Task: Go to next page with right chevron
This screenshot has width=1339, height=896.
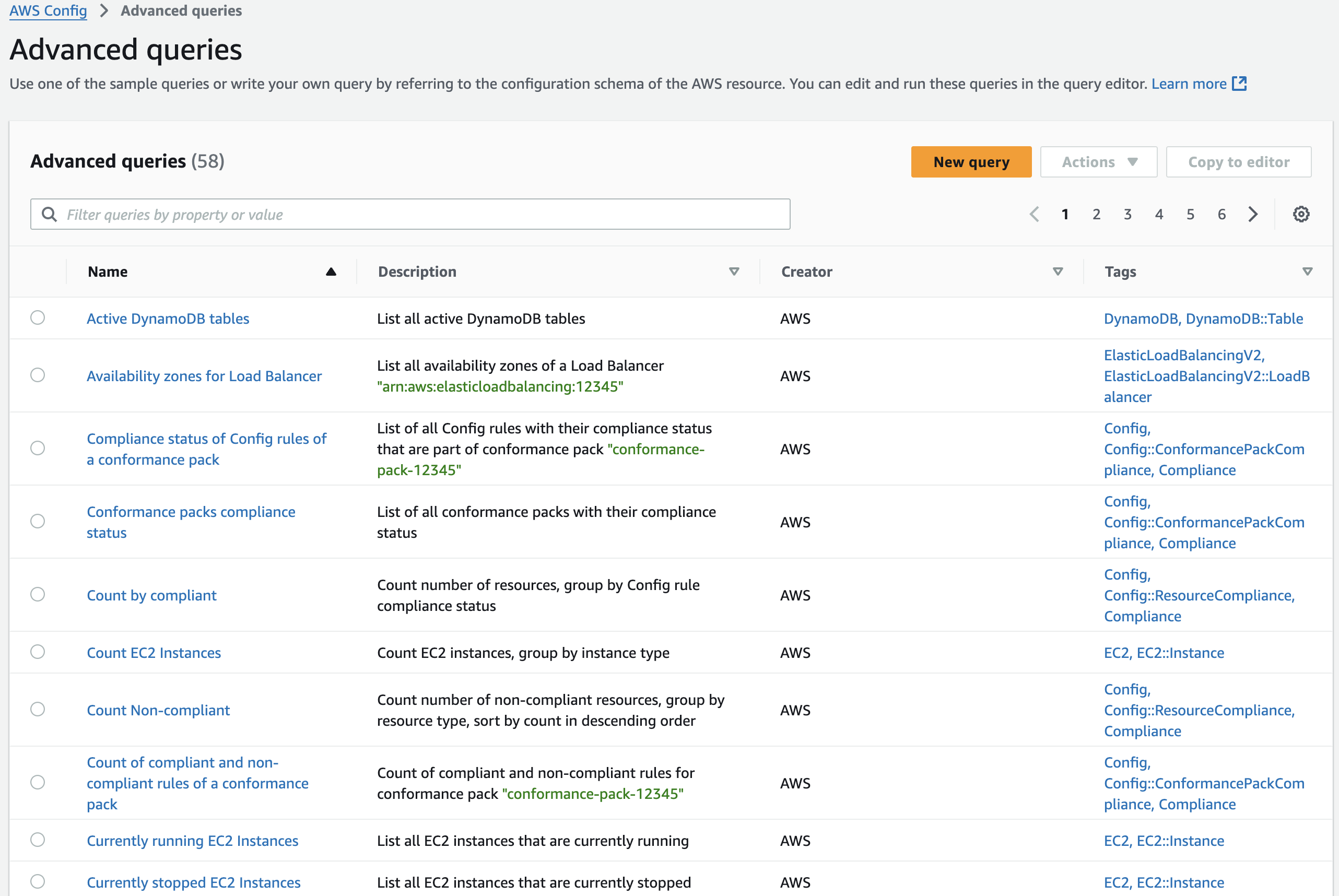Action: pos(1253,214)
